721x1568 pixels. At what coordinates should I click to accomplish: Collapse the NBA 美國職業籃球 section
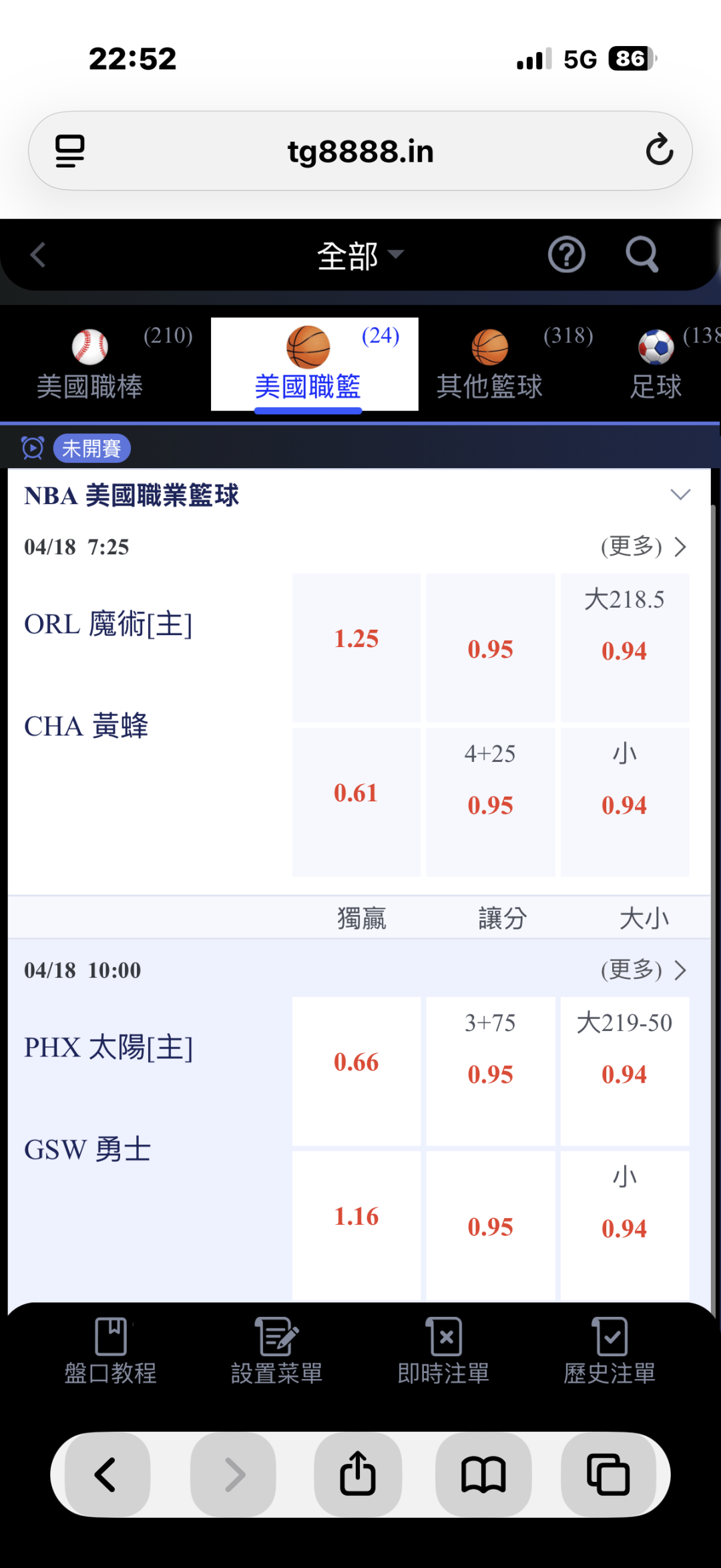click(680, 495)
